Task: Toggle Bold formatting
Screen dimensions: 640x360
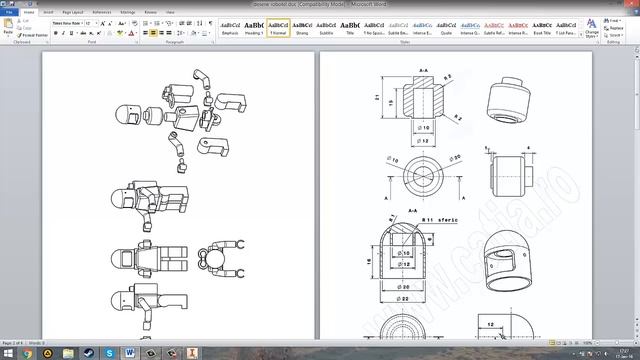Action: 56,33
